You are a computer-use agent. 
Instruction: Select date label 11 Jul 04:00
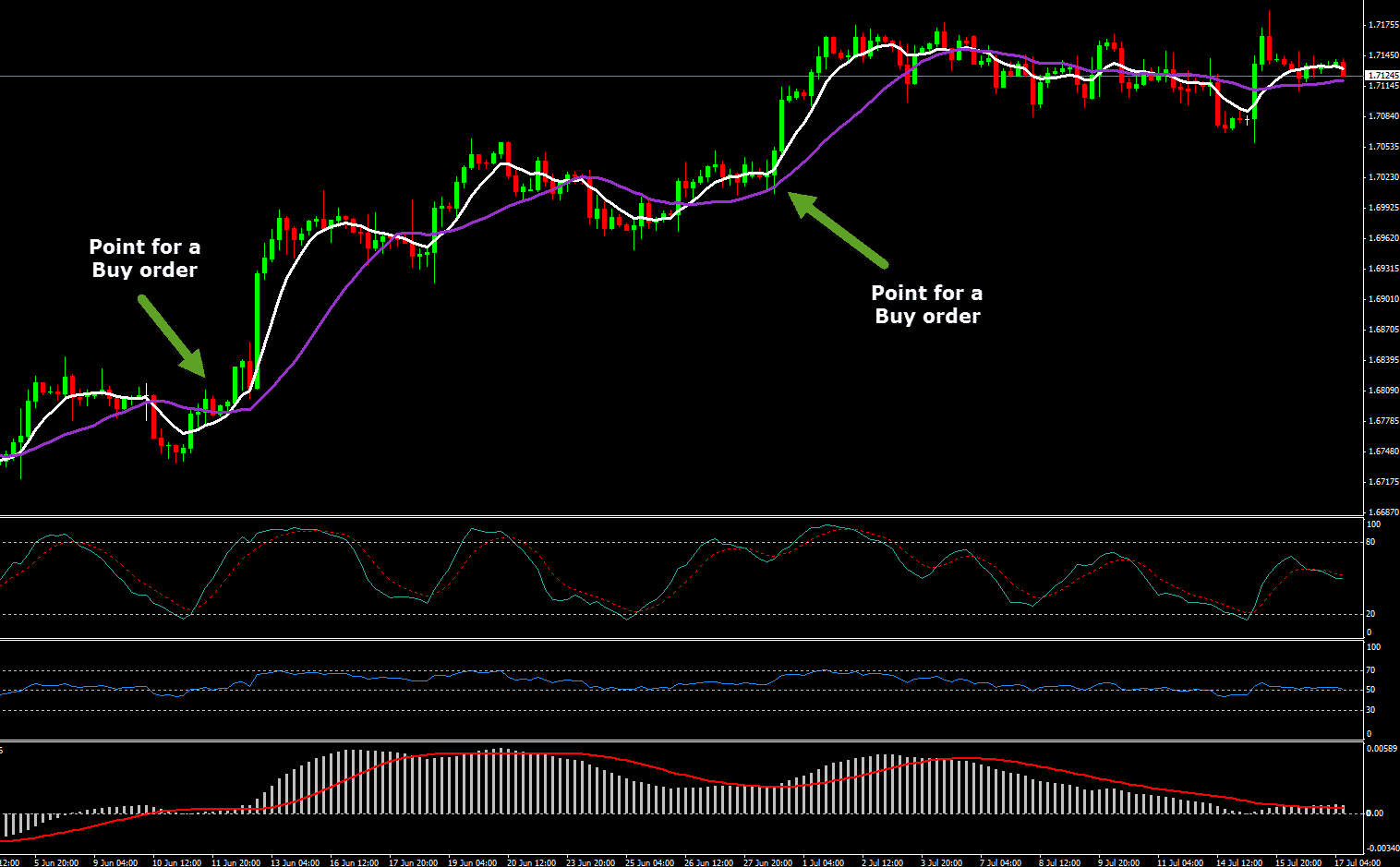[x=1180, y=862]
